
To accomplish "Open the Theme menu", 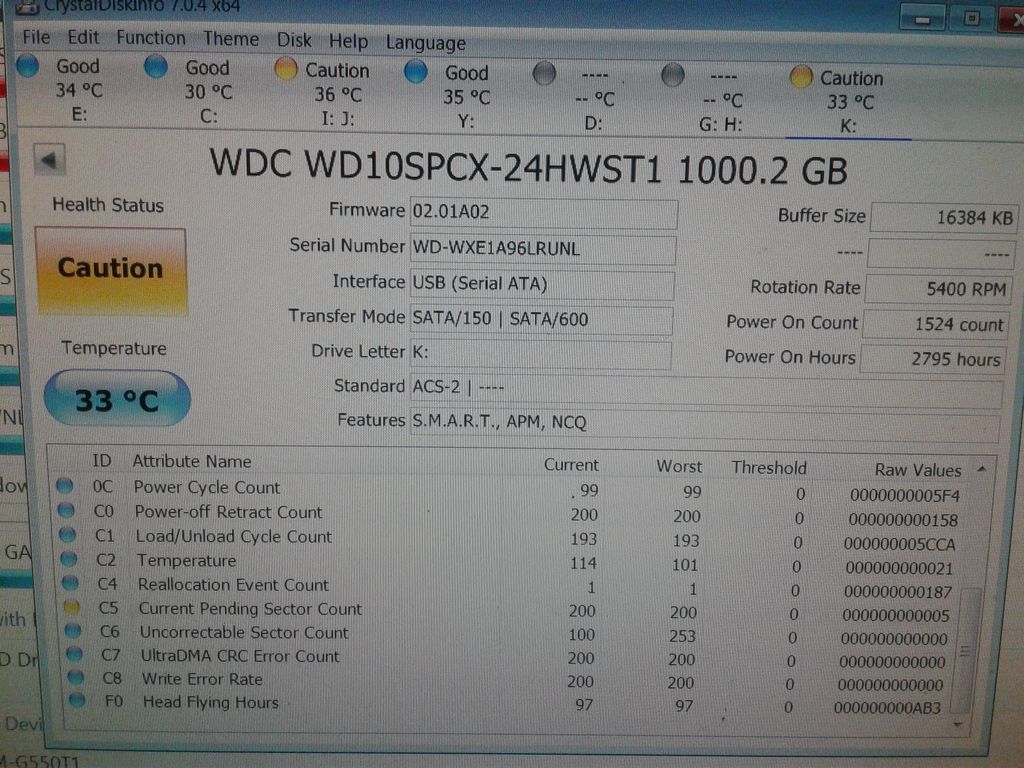I will tap(231, 39).
